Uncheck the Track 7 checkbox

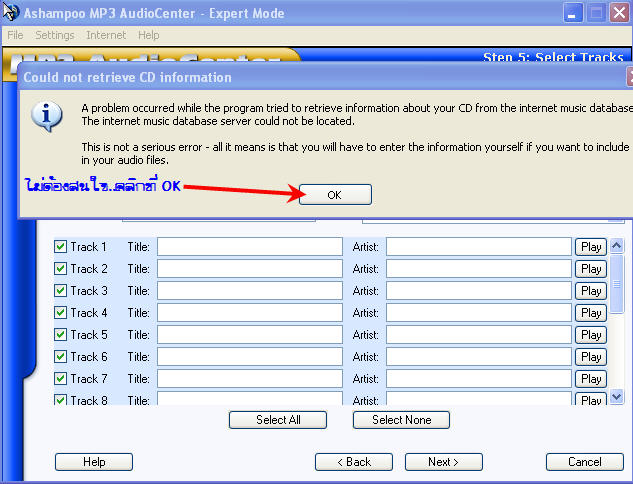click(x=61, y=379)
